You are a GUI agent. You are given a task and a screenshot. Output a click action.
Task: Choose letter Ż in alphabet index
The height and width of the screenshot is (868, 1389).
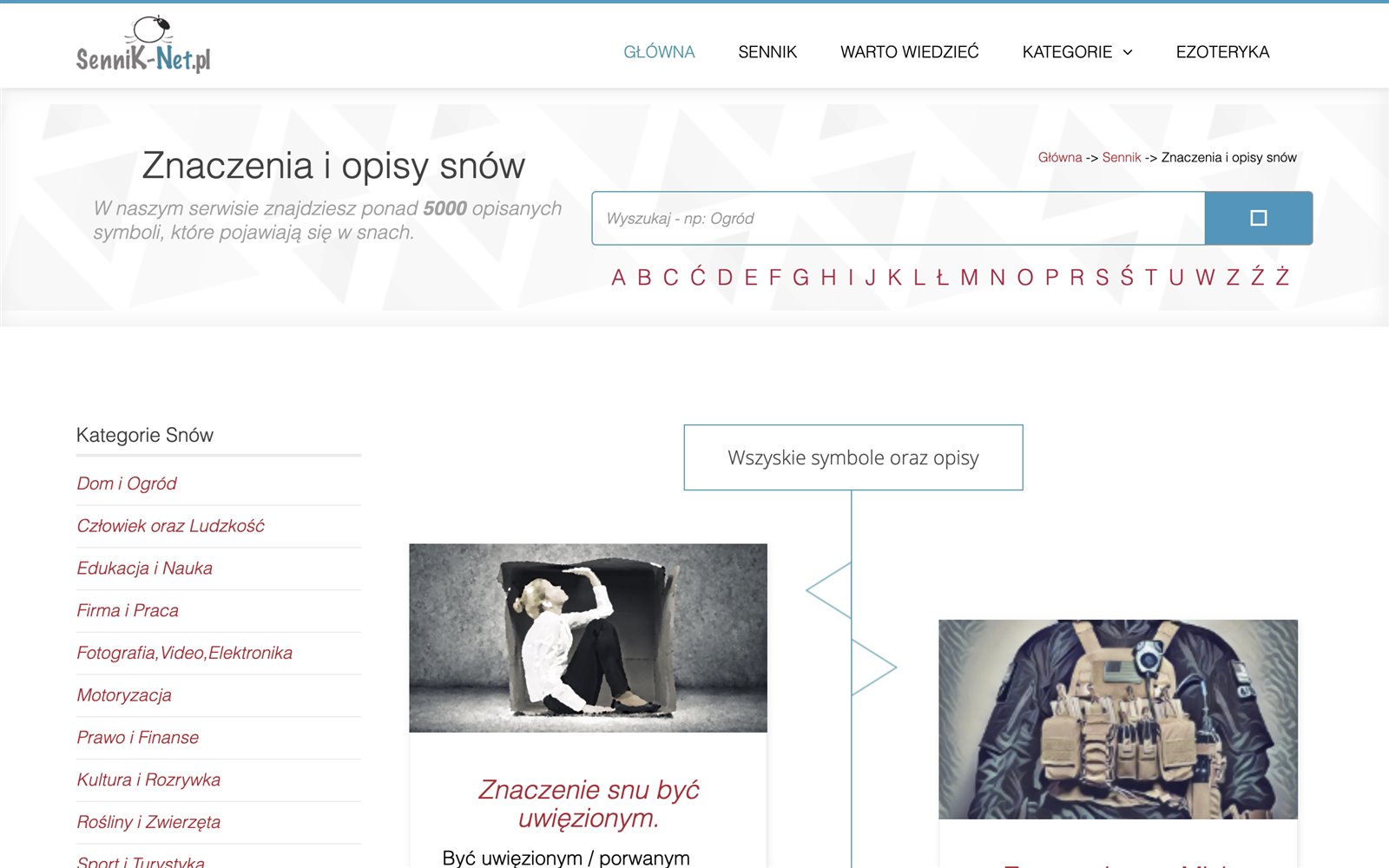tap(1282, 277)
